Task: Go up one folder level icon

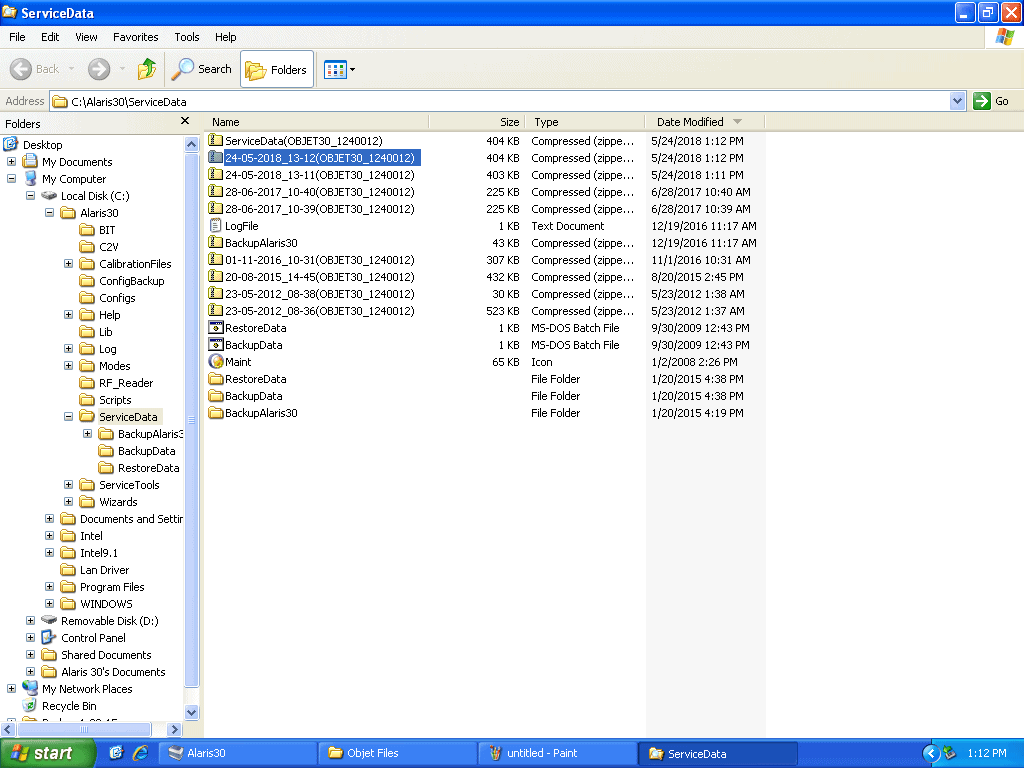Action: click(x=147, y=69)
